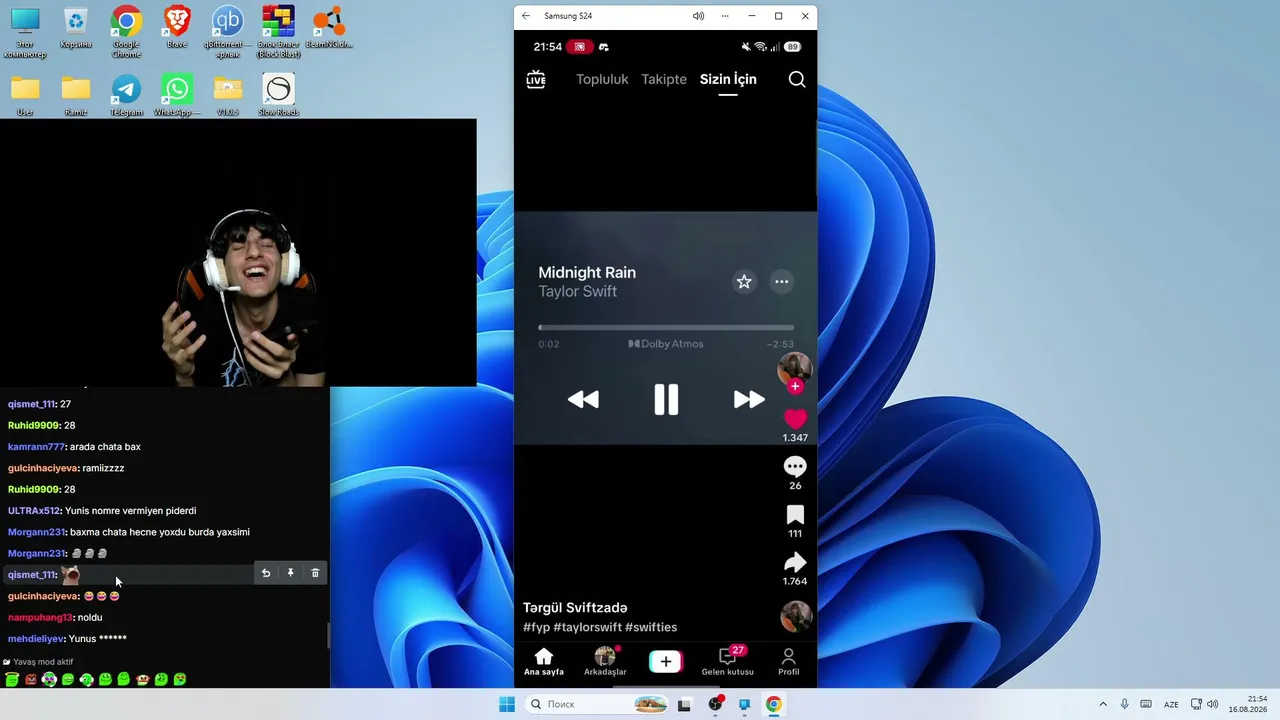Delete qismet_111's highlighted chat message
This screenshot has width=1280, height=720.
click(x=315, y=573)
